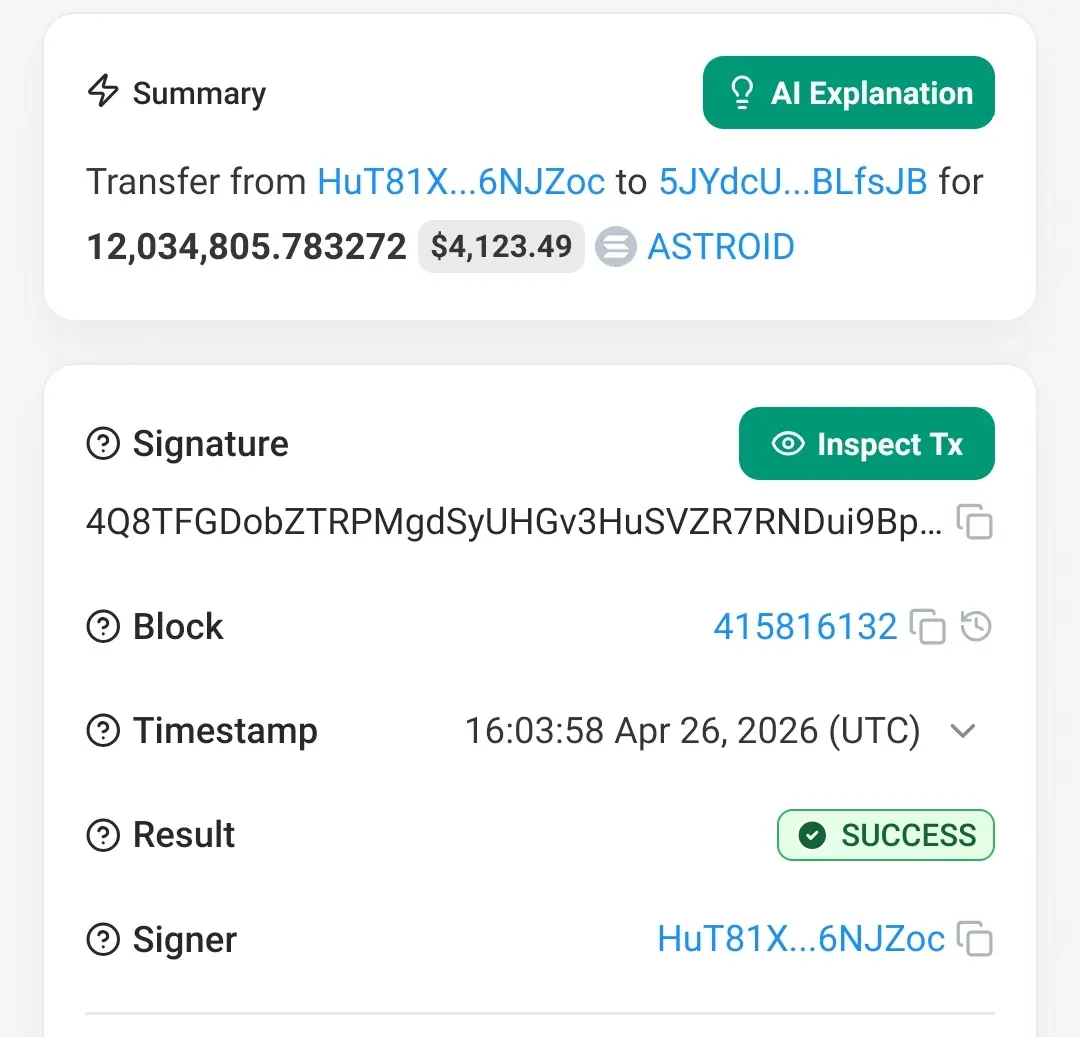Viewport: 1080px width, 1037px height.
Task: Open recipient address 5JYdcU...BLfsJB
Action: click(x=793, y=182)
